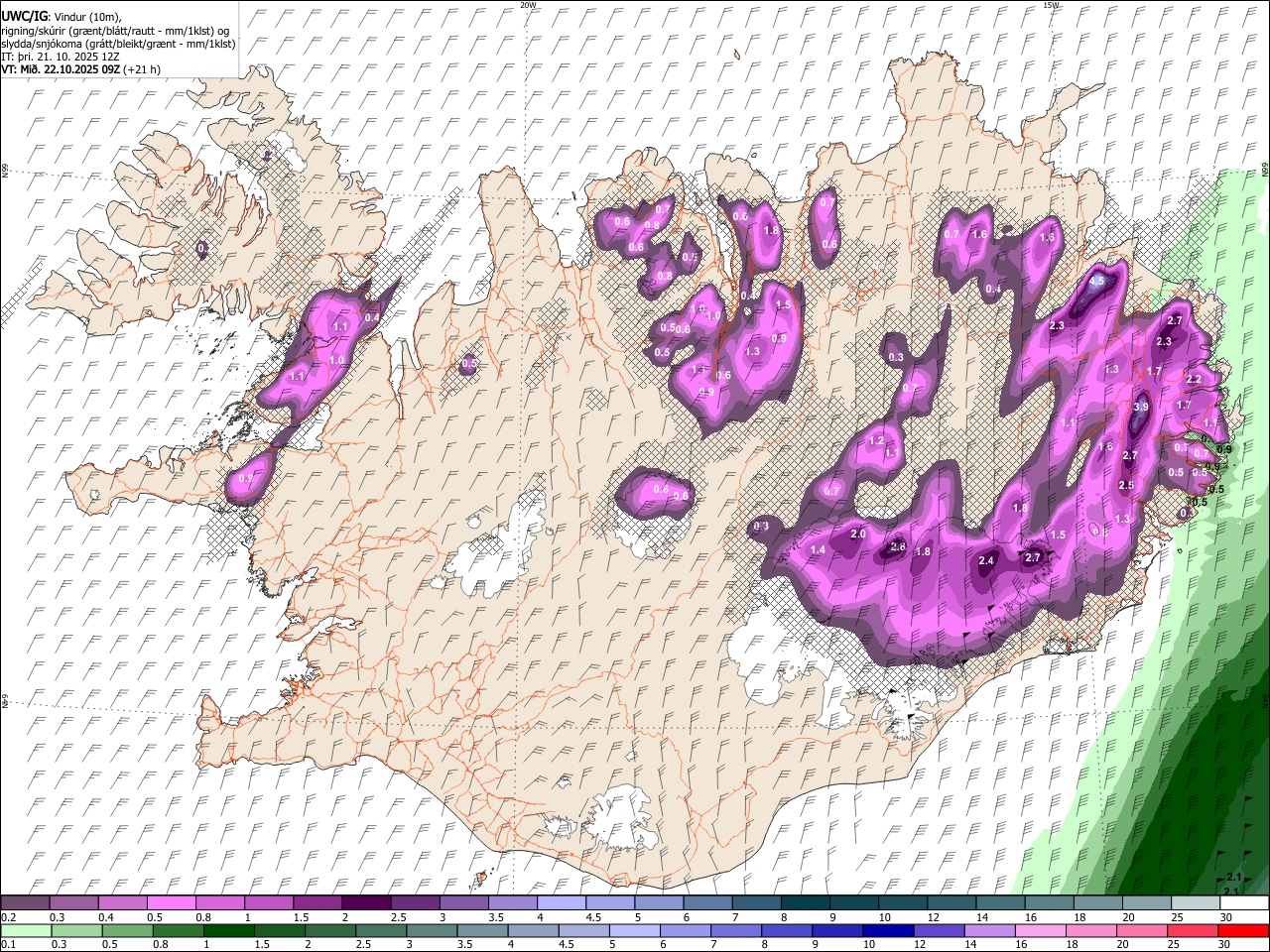Click the 2.4 snowfall value label
Viewport: 1270px width, 952px height.
point(986,560)
